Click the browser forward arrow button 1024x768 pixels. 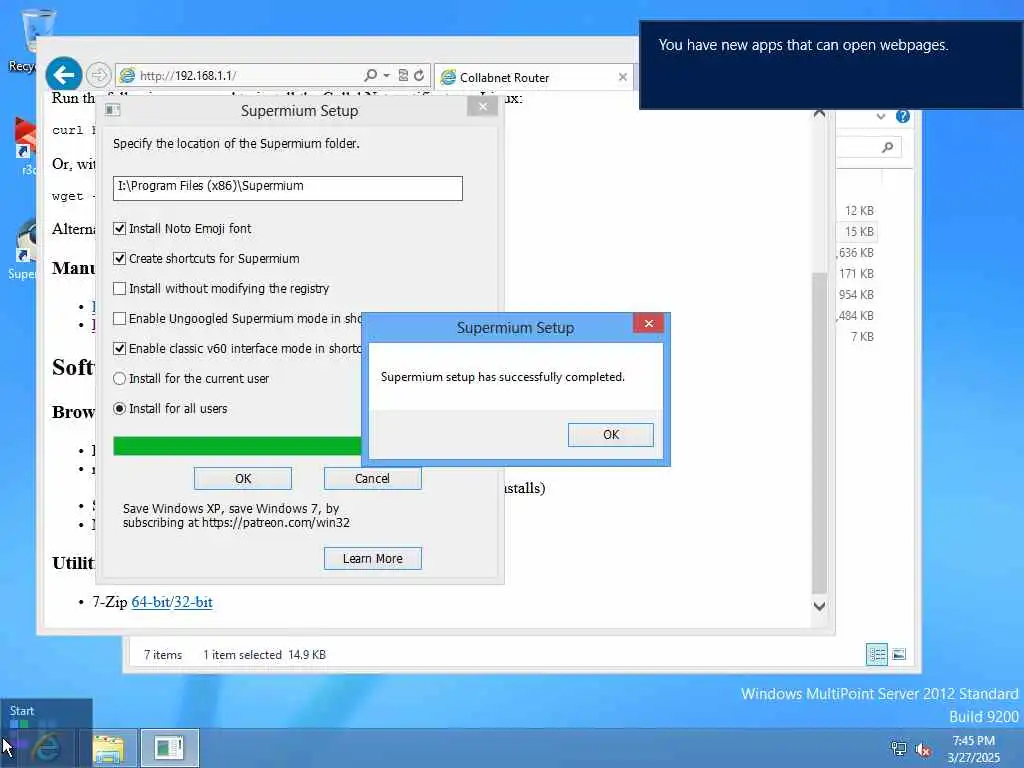[99, 75]
